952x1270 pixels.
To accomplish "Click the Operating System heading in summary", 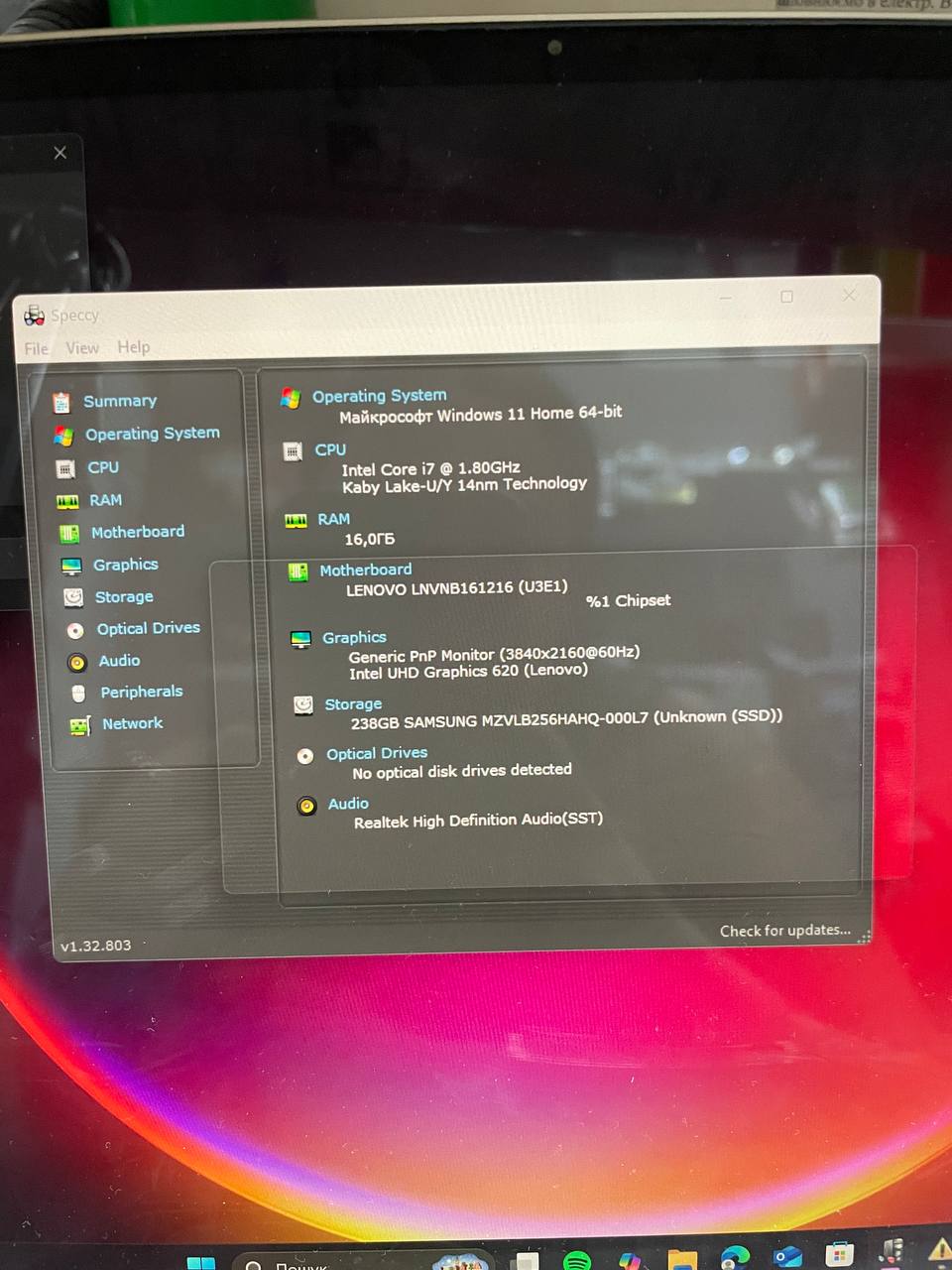I will (379, 396).
